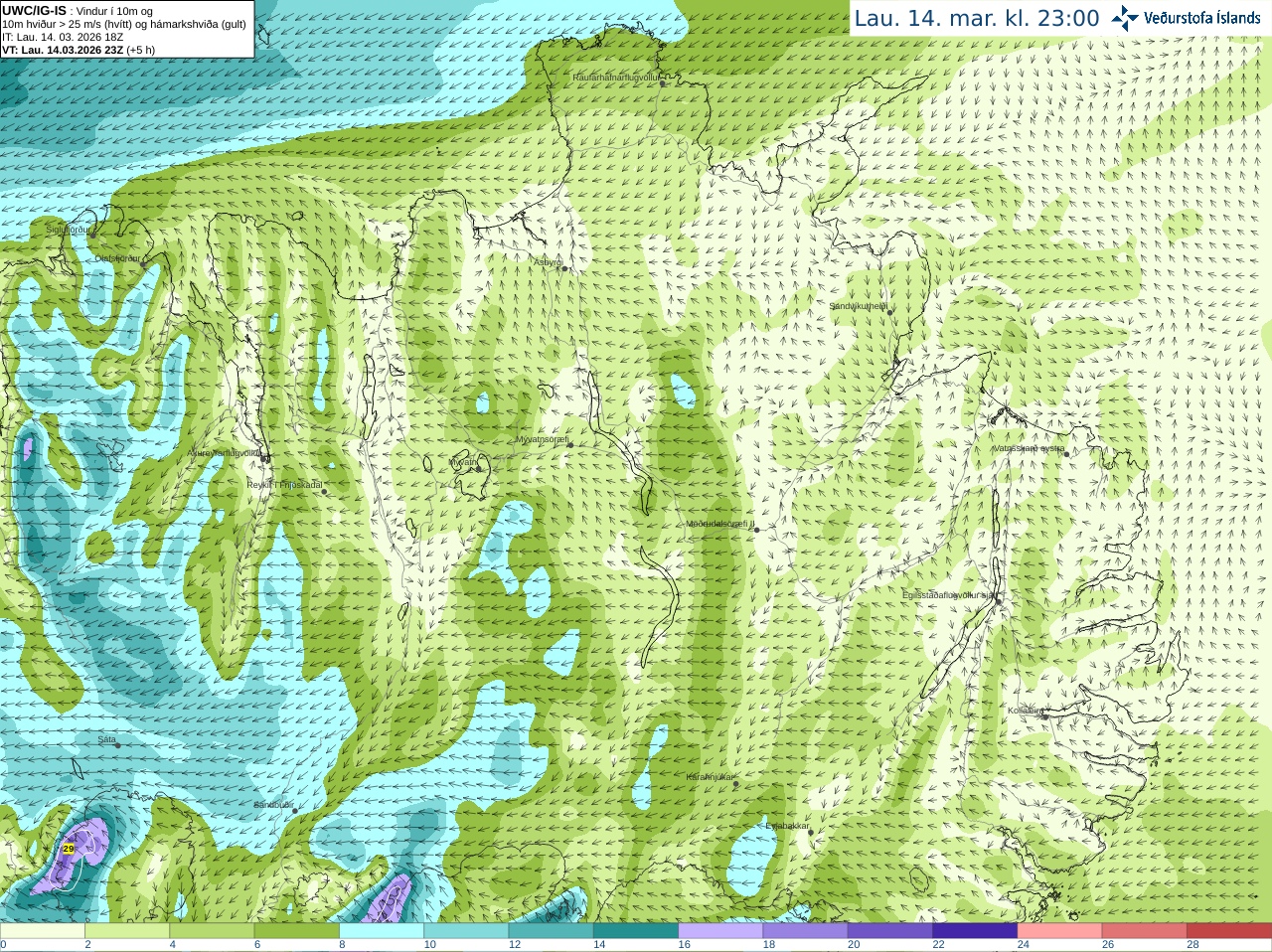
Task: Click the Möðrudalsöræfi II station label
Action: click(720, 524)
